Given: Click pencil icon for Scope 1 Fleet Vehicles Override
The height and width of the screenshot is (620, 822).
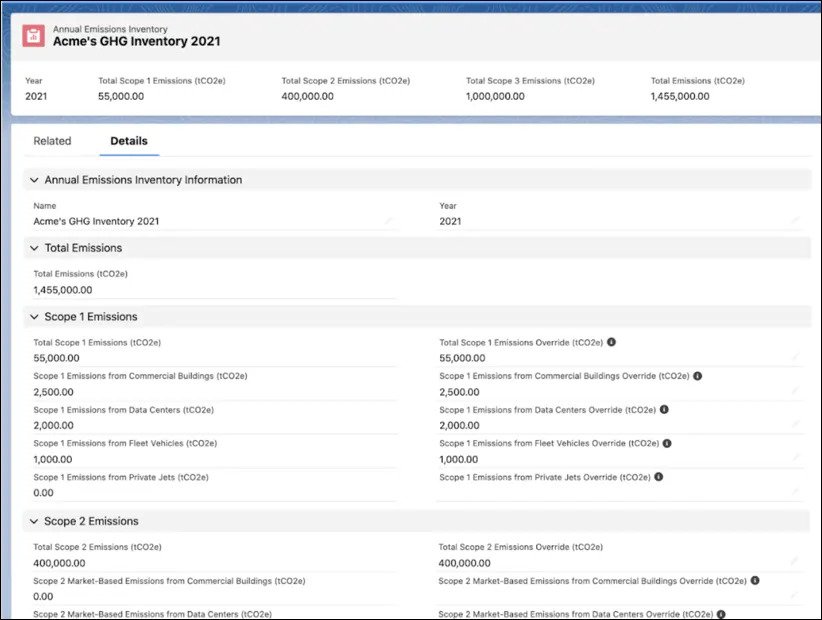Looking at the screenshot, I should (795, 459).
